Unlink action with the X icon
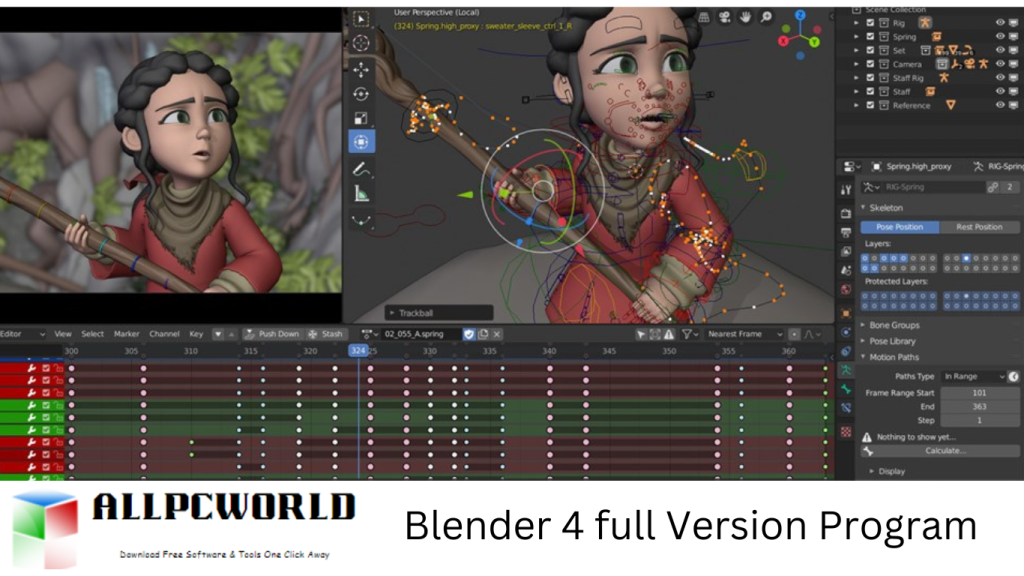Viewport: 1024px width, 576px height. coord(497,334)
